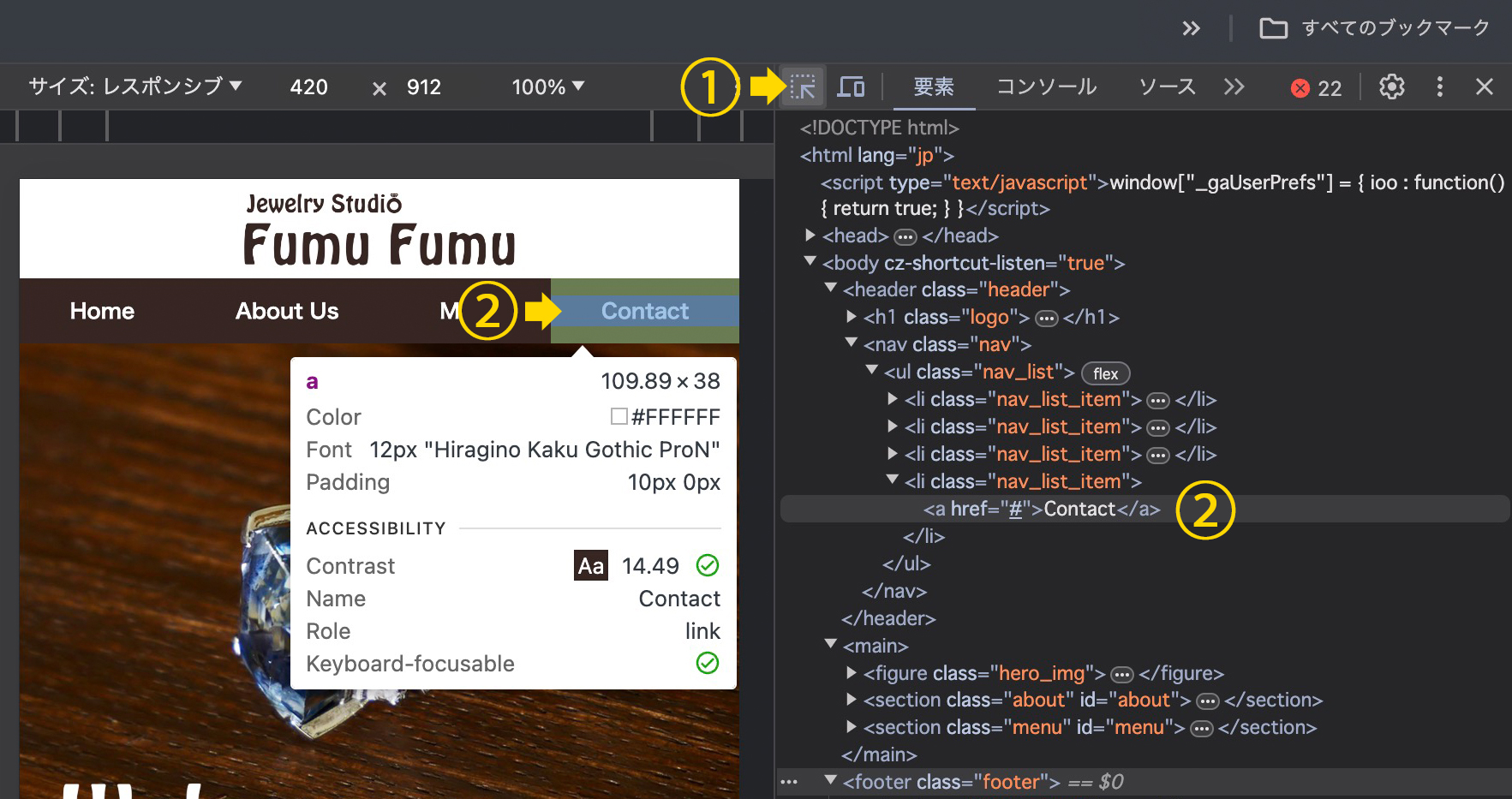
Task: Open the bookmarks bar overflow chevron
Action: (x=1191, y=28)
